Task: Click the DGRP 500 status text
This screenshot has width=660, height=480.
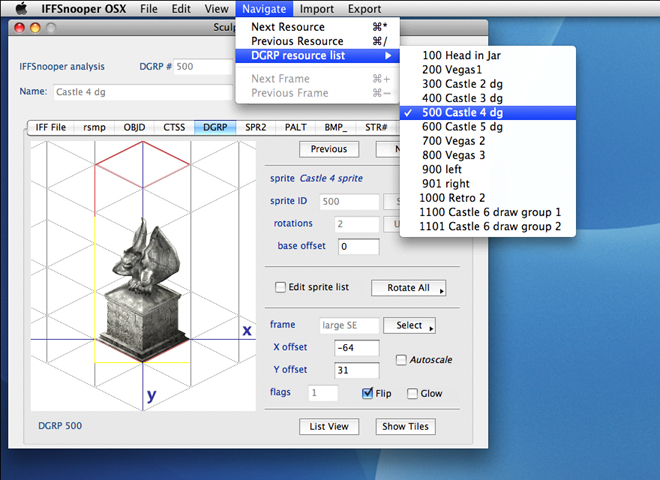Action: (60, 426)
